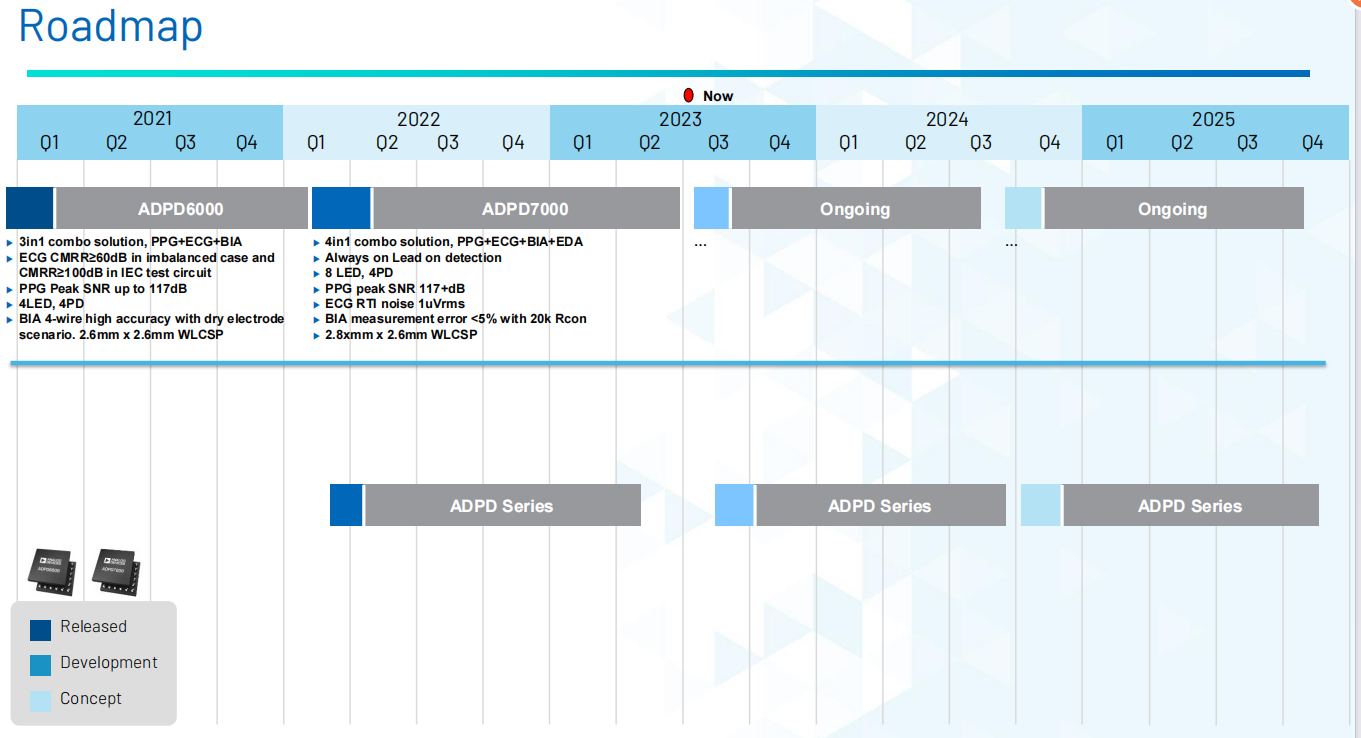Select the dark blue square before ADPD6000
The height and width of the screenshot is (738, 1361).
point(30,208)
